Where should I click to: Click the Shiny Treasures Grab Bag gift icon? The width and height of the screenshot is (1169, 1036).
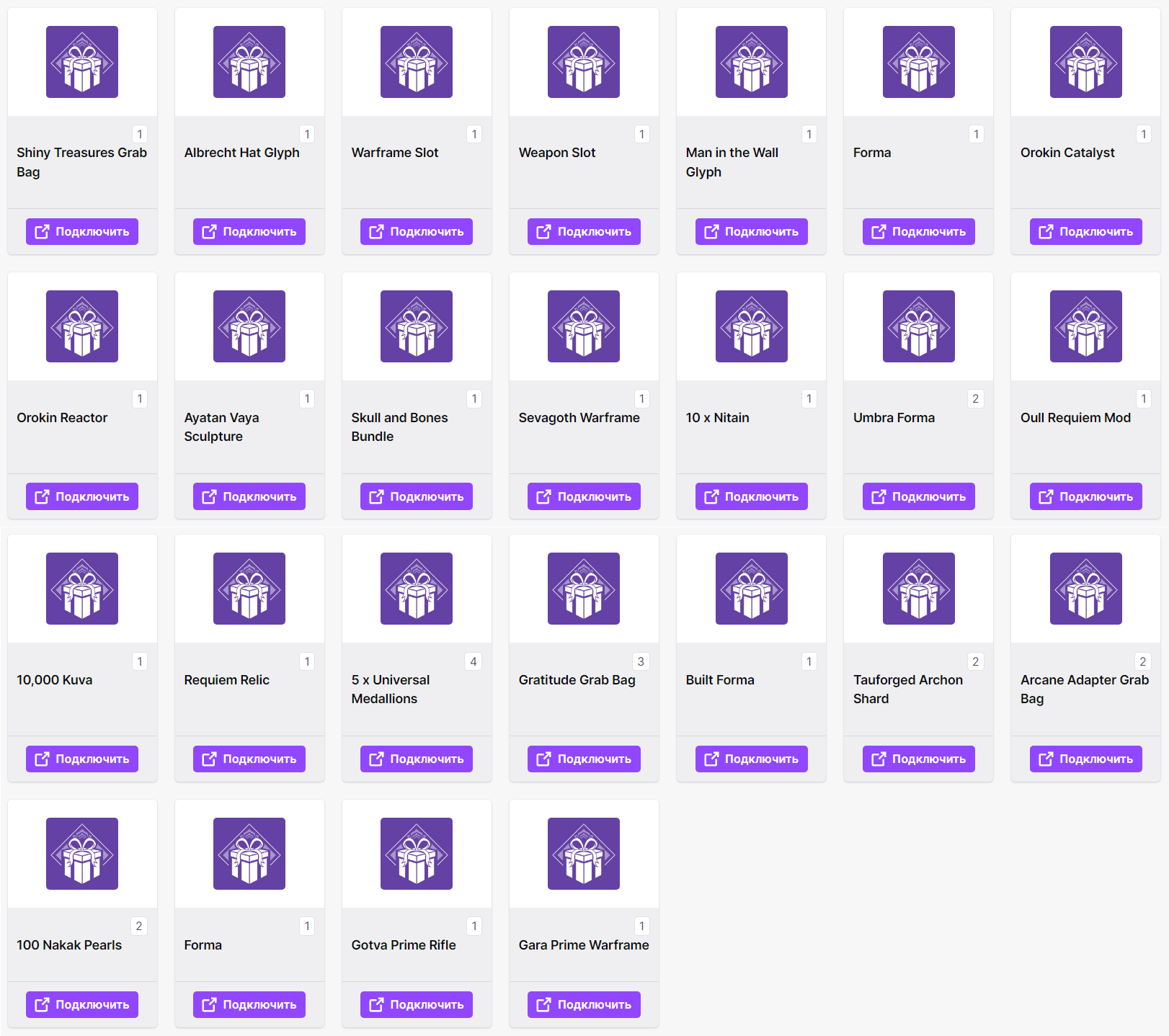[x=82, y=62]
